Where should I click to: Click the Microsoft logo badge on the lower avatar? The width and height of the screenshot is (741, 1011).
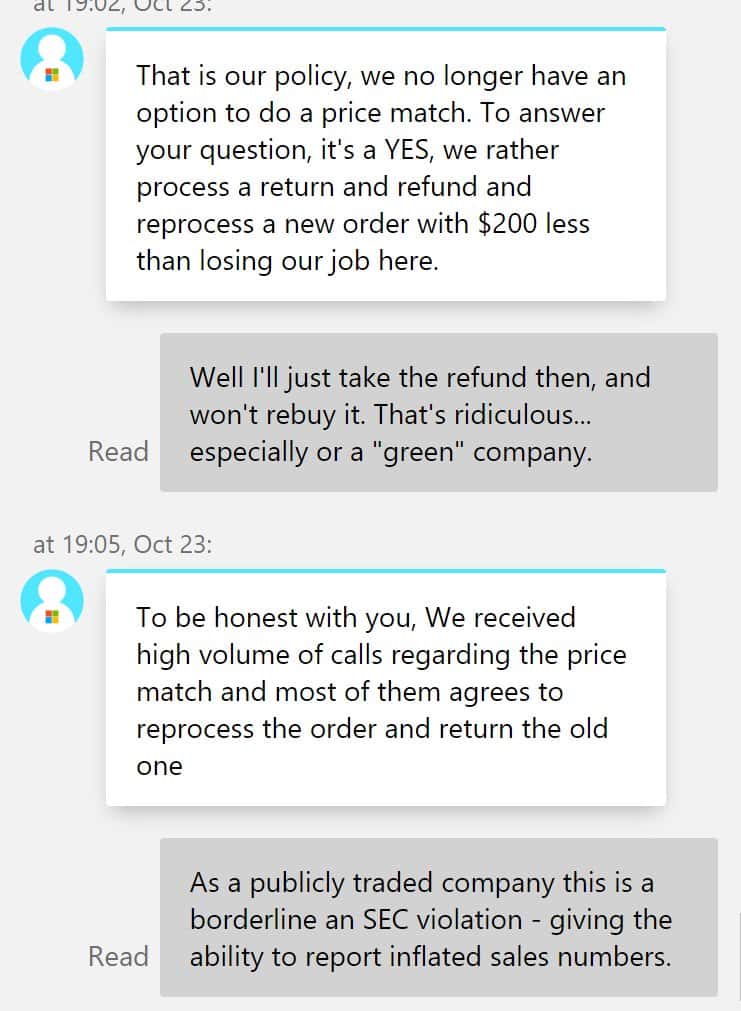coord(52,618)
